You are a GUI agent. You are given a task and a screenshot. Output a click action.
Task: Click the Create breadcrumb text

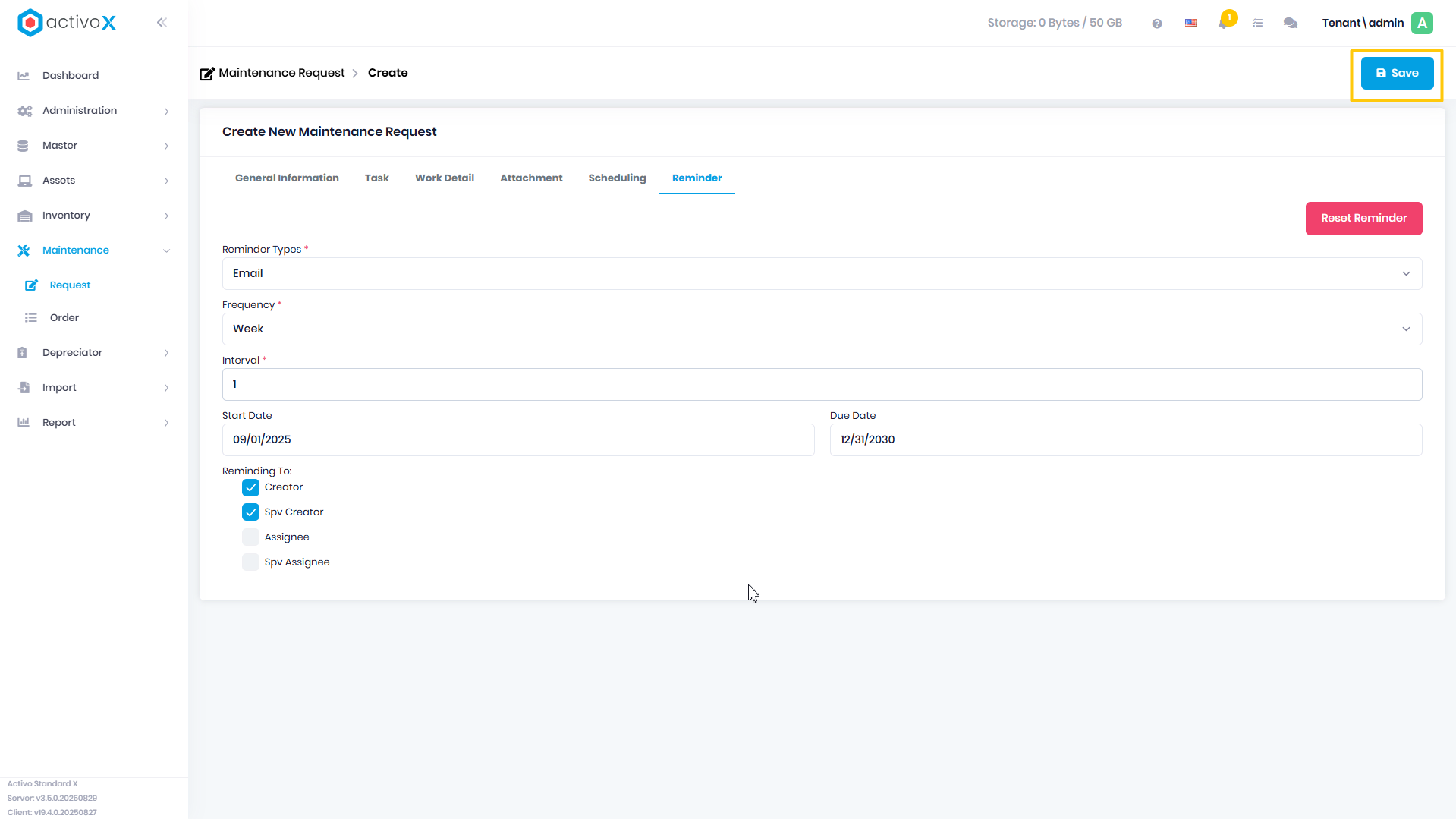click(388, 73)
